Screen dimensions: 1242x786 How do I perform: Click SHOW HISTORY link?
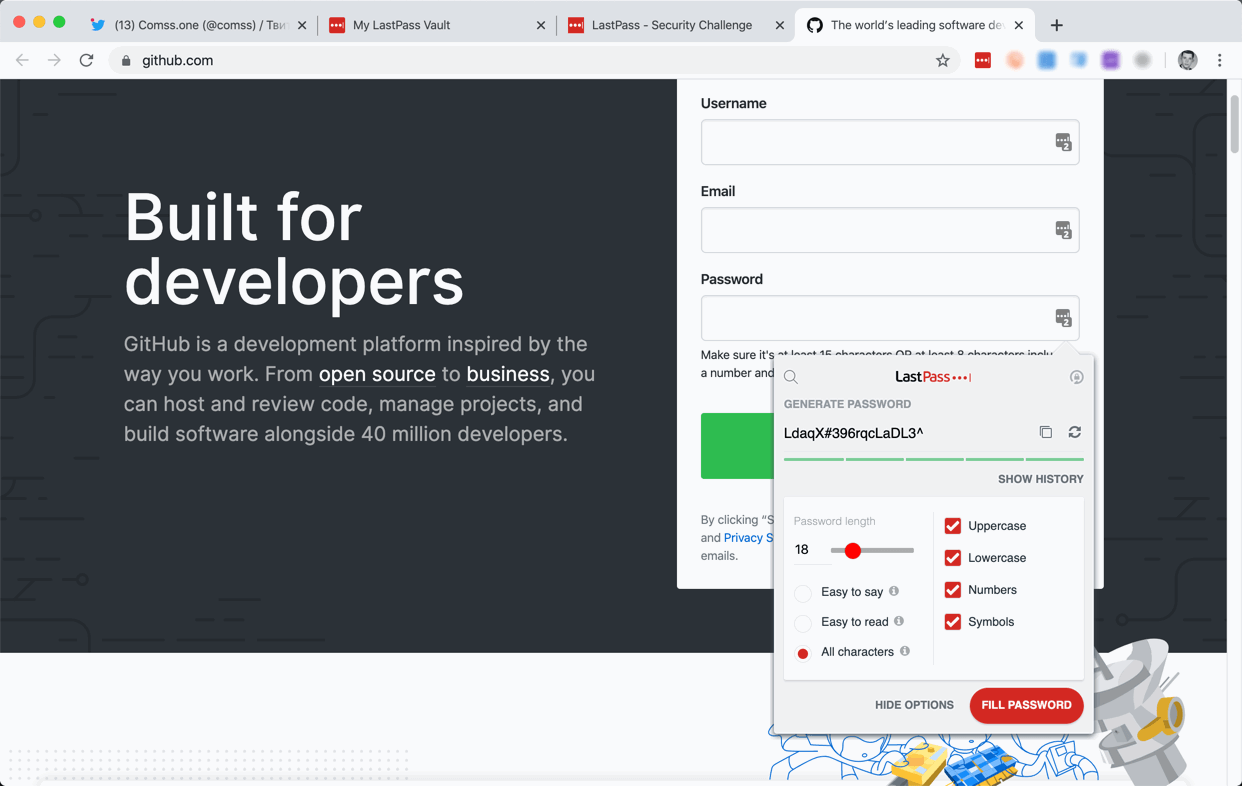pos(1040,479)
